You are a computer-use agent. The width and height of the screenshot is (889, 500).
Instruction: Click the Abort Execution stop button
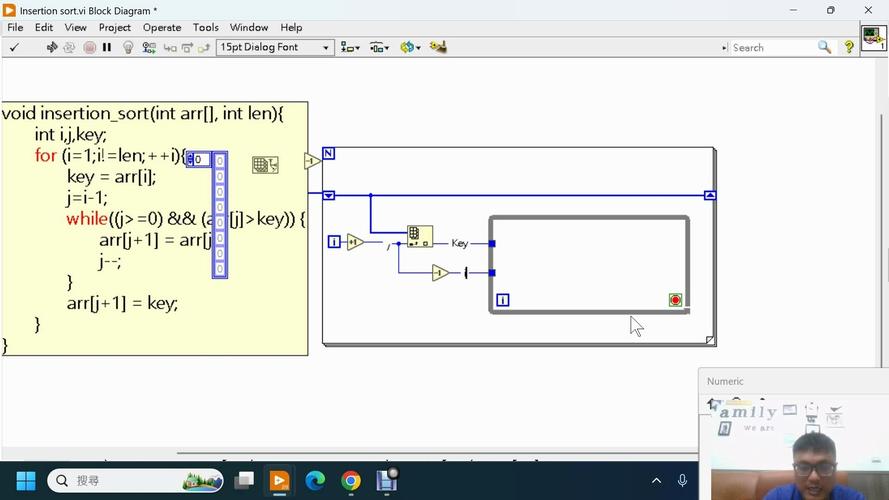[89, 47]
